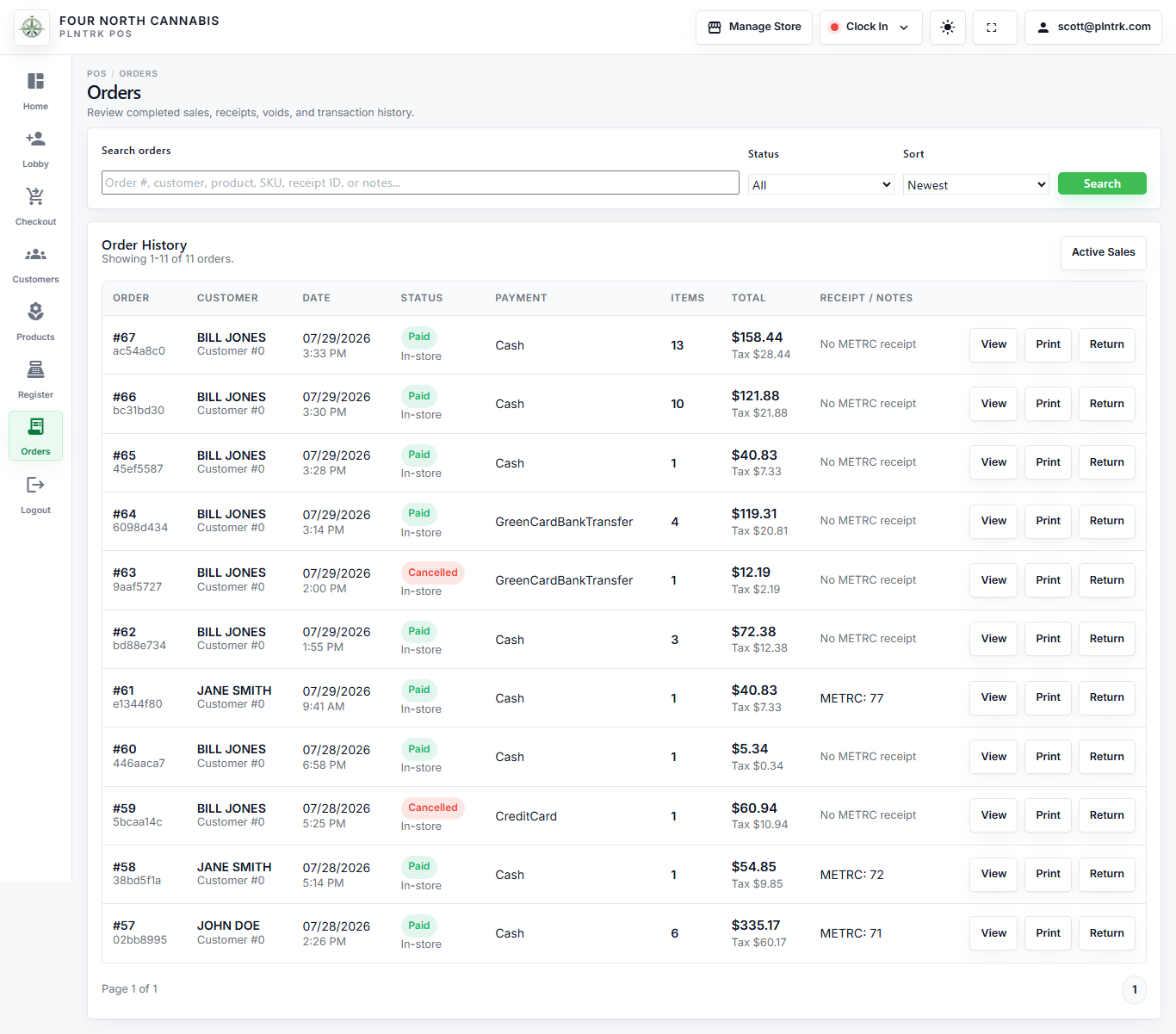
Task: Open the Sort order dropdown
Action: click(x=976, y=184)
